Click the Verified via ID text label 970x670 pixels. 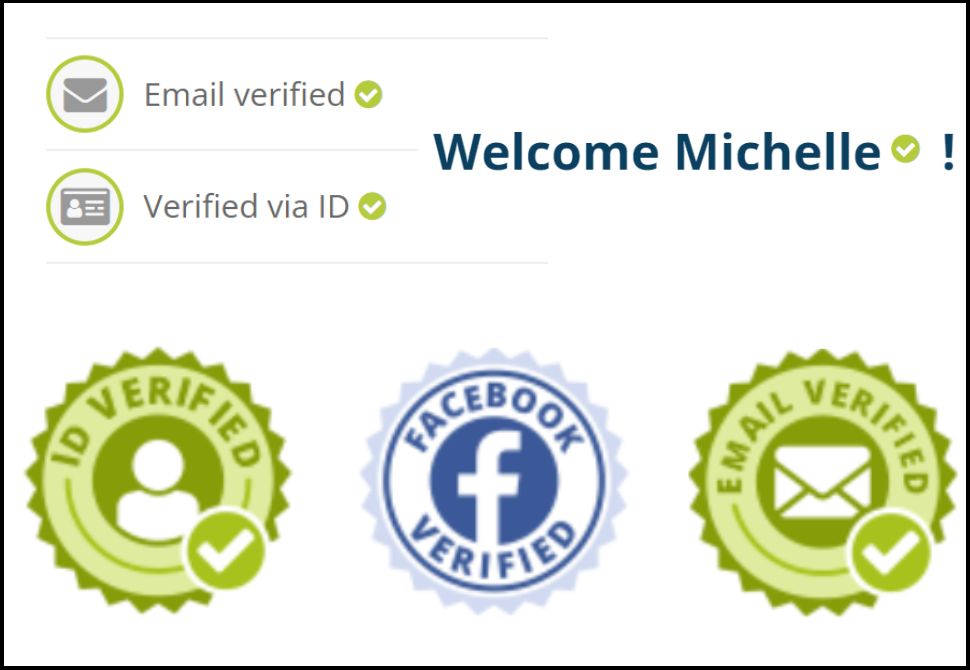coord(246,207)
